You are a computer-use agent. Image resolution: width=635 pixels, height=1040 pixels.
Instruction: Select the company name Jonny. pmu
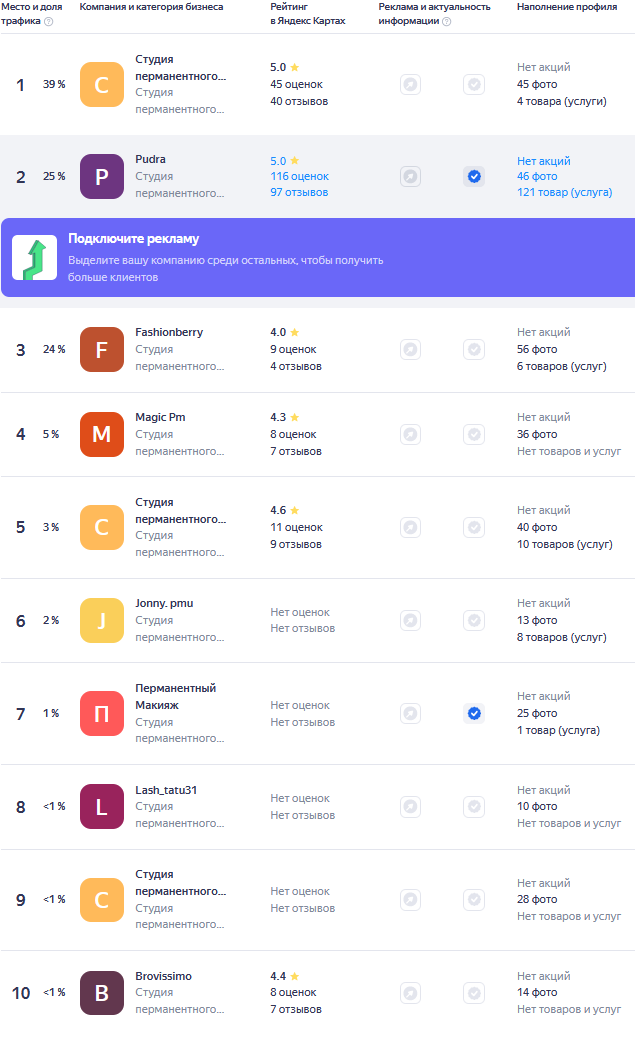tap(164, 604)
